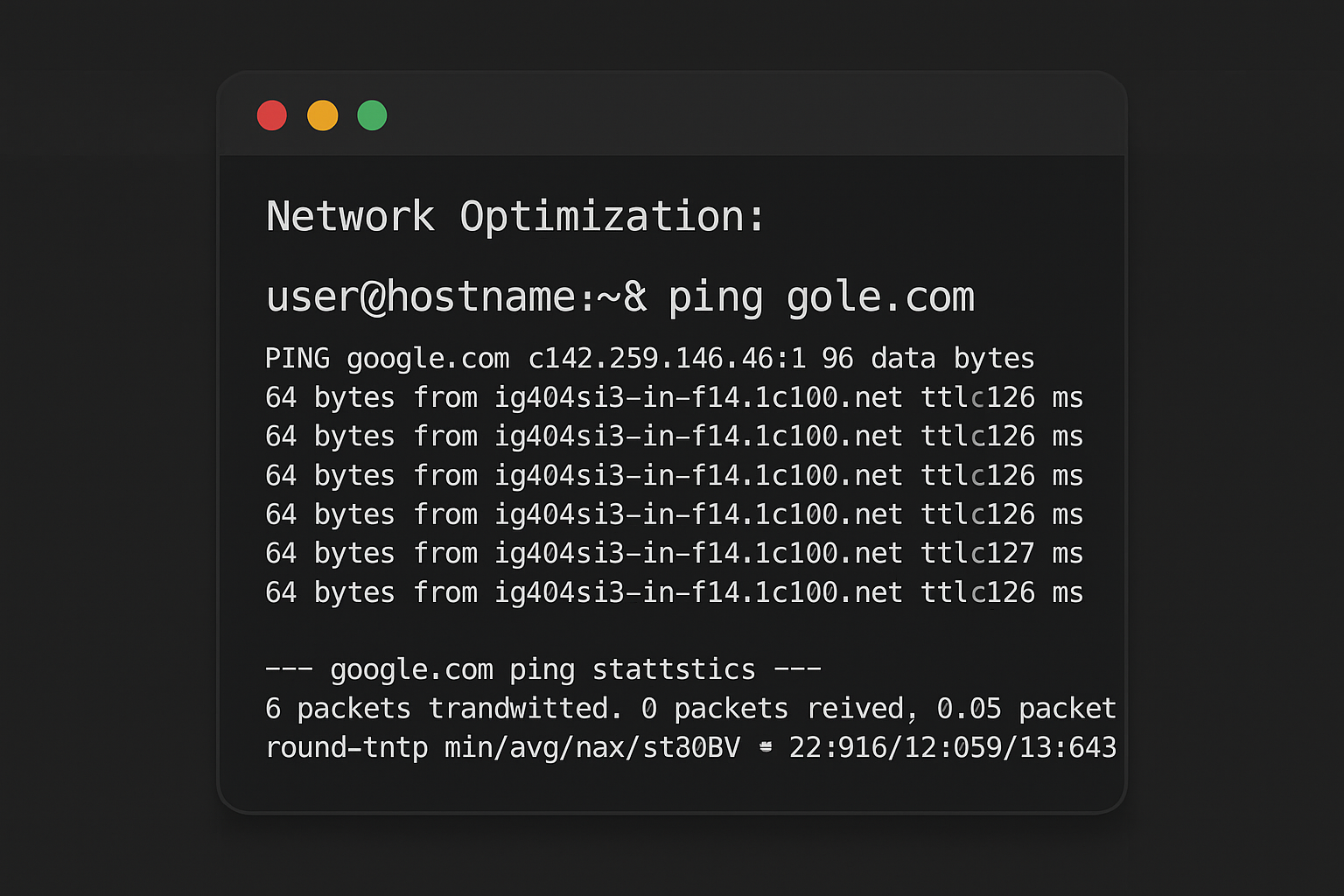Click the uppercase "PING" output word
This screenshot has width=1344, height=896.
(x=297, y=359)
